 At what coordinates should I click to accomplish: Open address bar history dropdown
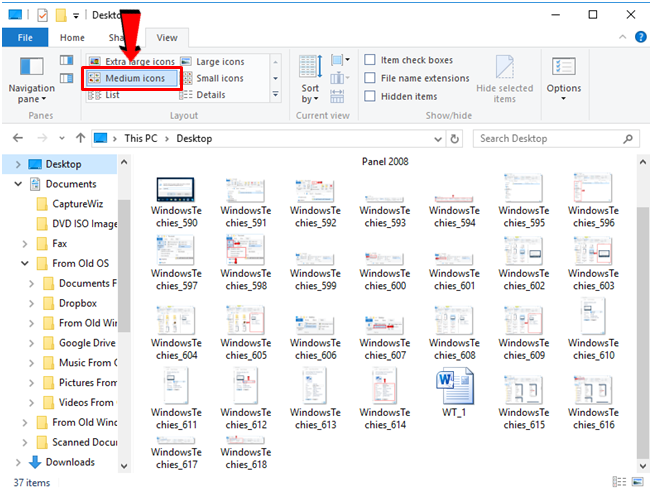(438, 139)
